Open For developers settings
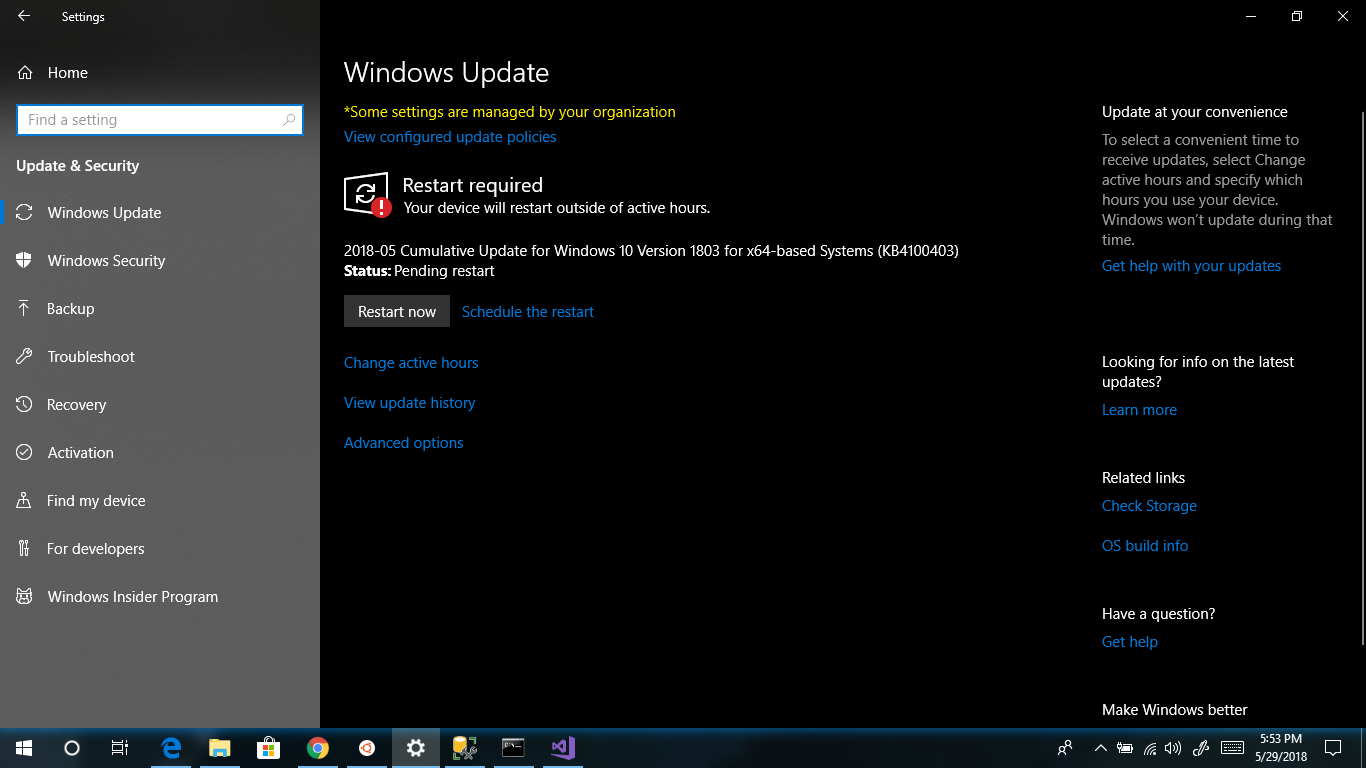 pos(160,549)
